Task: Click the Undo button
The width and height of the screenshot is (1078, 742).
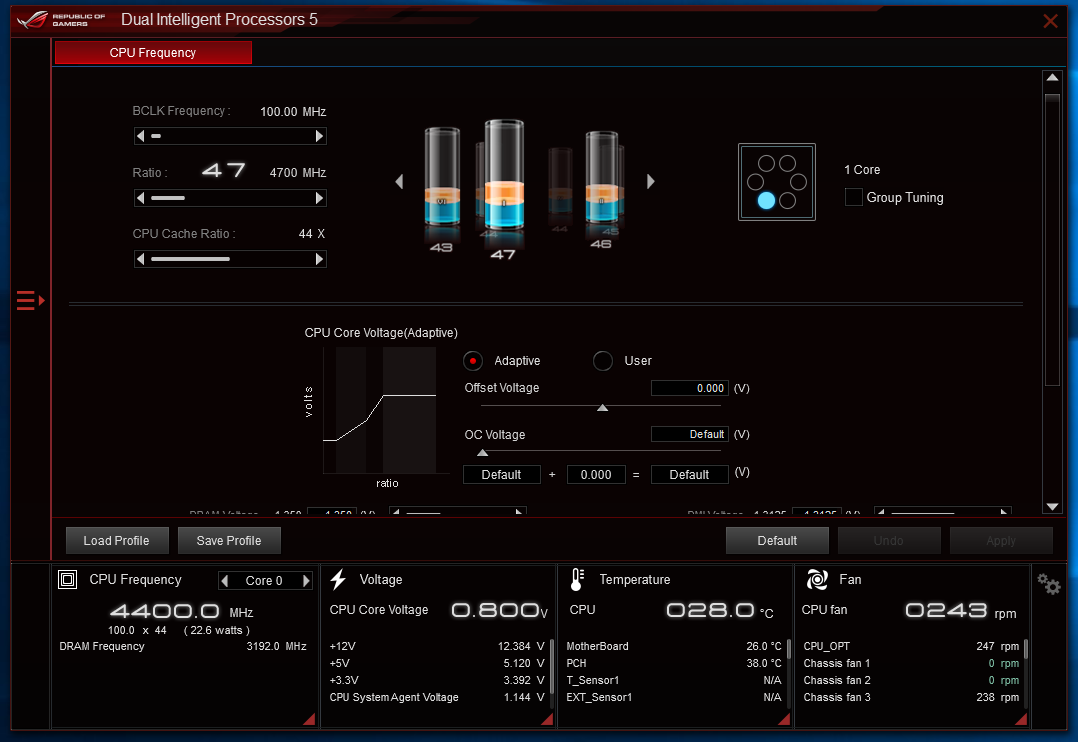Action: click(889, 541)
